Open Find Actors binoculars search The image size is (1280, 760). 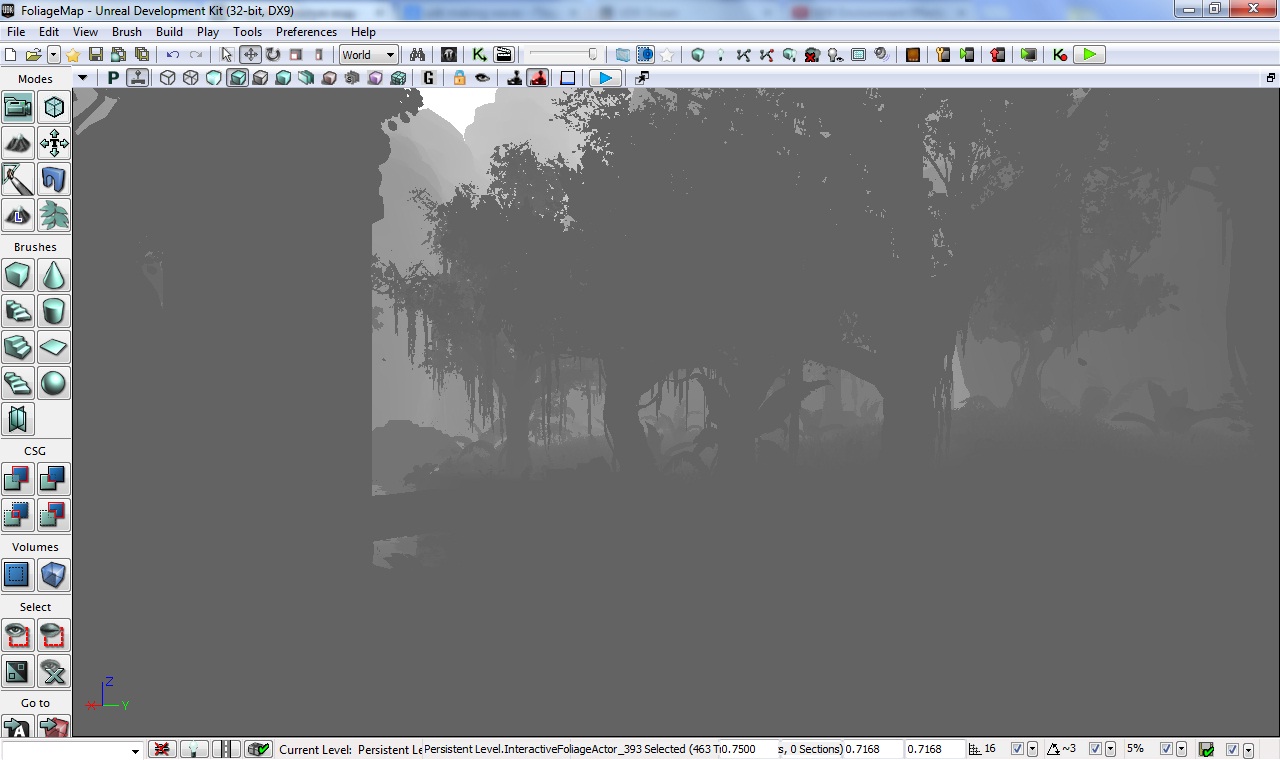[418, 55]
